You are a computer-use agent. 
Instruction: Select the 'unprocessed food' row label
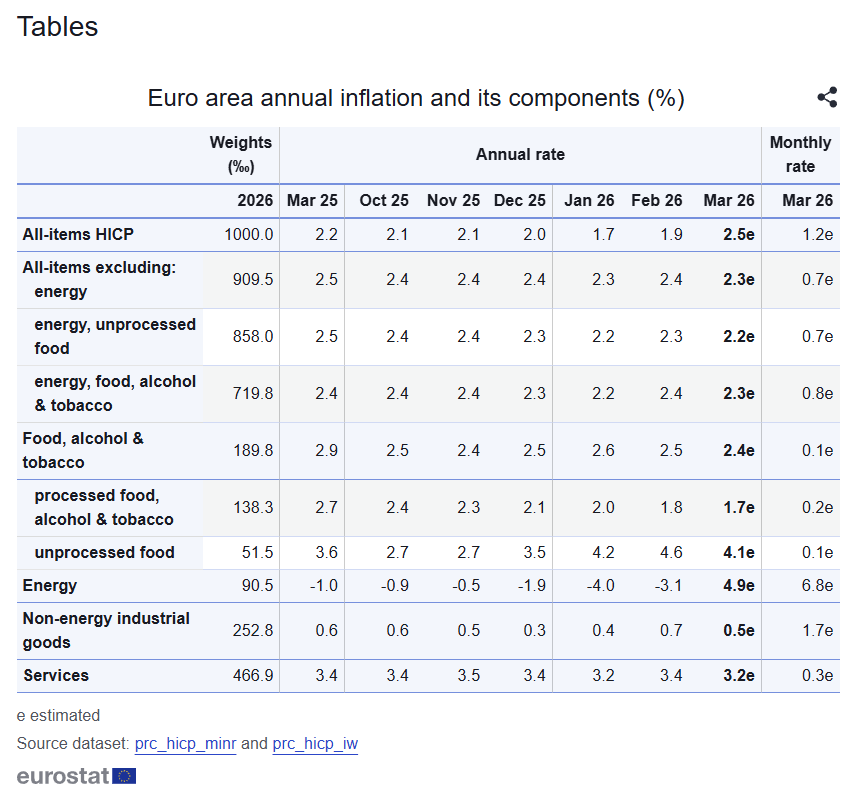pyautogui.click(x=104, y=552)
